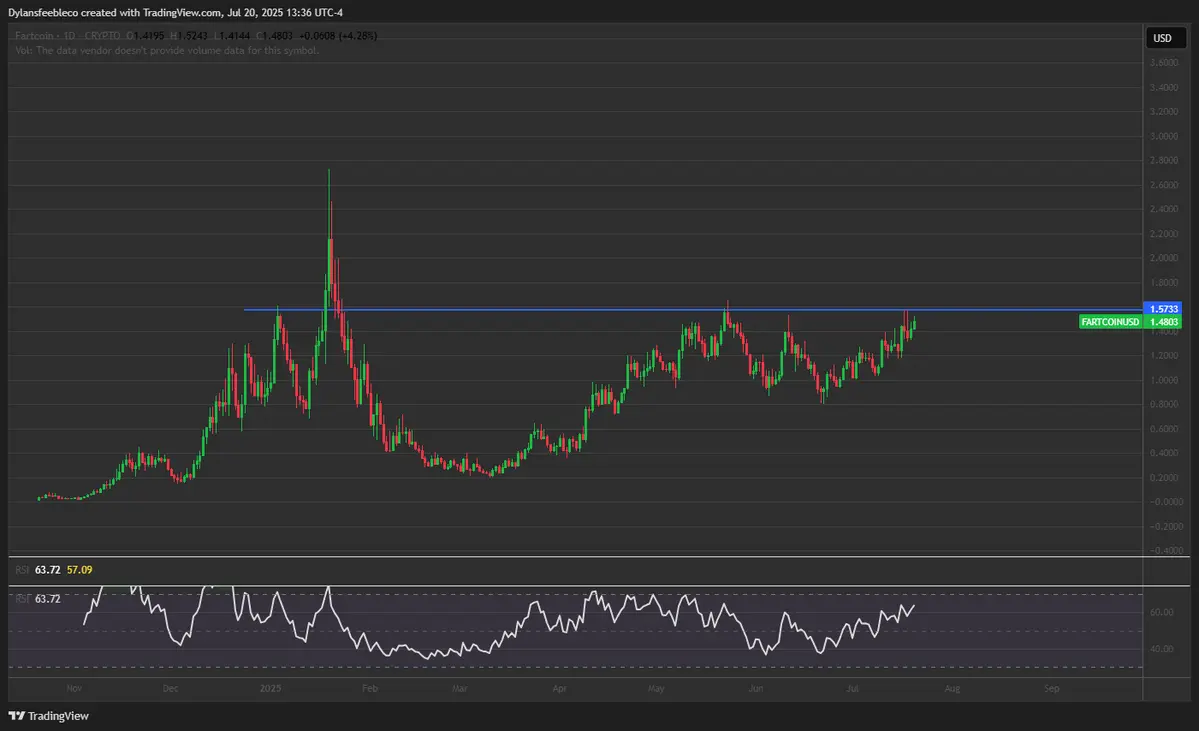Click the 1D interval in legend
1199x731 pixels.
[70, 36]
